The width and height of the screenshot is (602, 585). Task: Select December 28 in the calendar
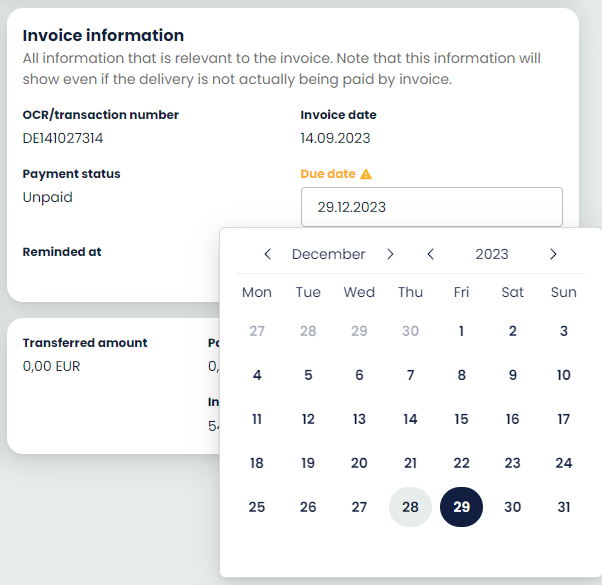tap(410, 507)
